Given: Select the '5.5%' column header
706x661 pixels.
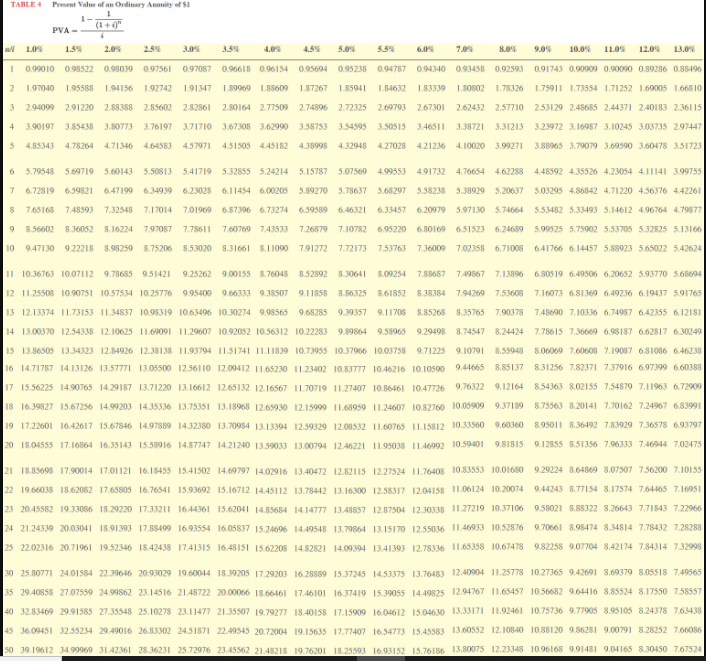Looking at the screenshot, I should (386, 49).
